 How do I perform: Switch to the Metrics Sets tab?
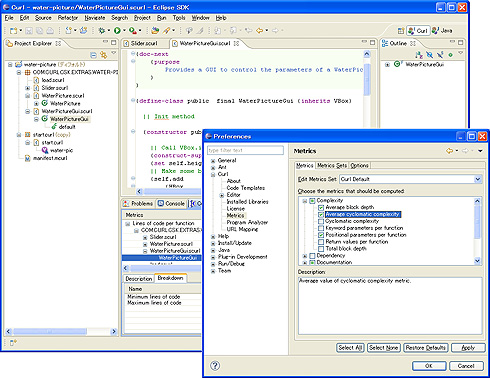(x=332, y=165)
